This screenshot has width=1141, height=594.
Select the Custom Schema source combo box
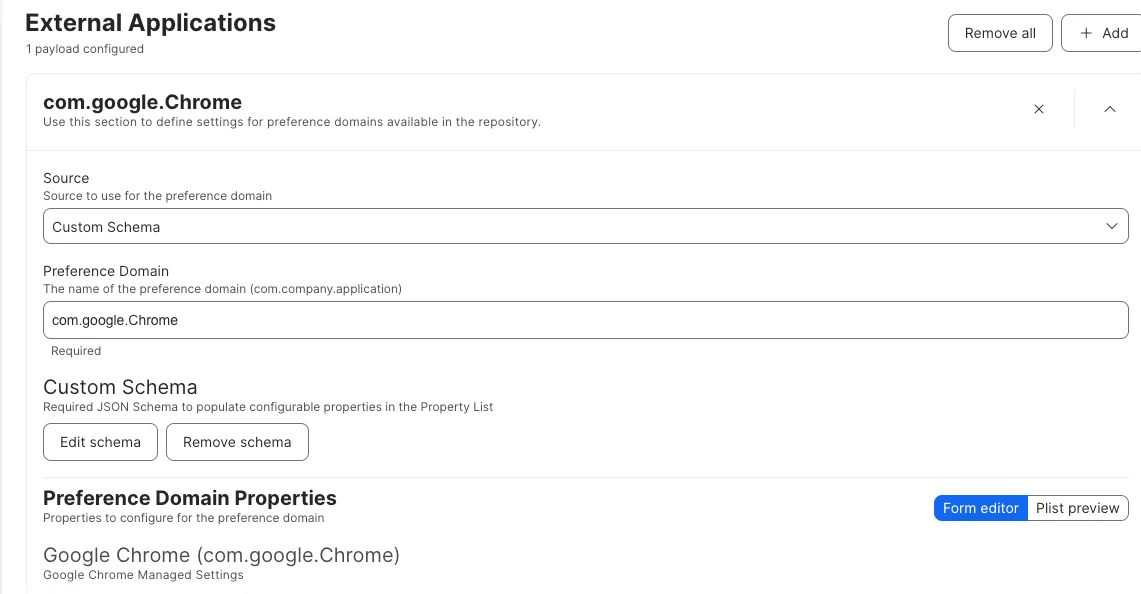[586, 226]
